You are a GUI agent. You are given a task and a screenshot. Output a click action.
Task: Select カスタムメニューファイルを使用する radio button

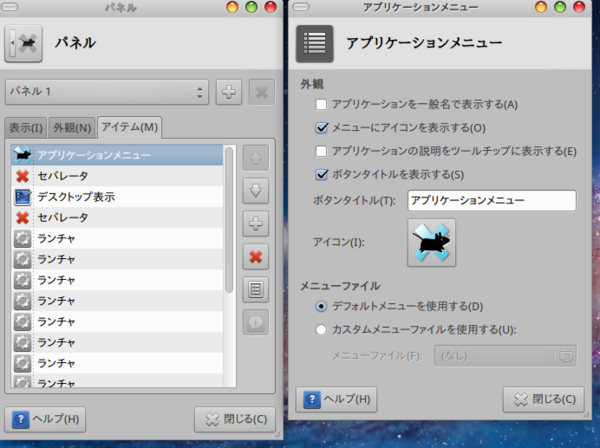[321, 330]
